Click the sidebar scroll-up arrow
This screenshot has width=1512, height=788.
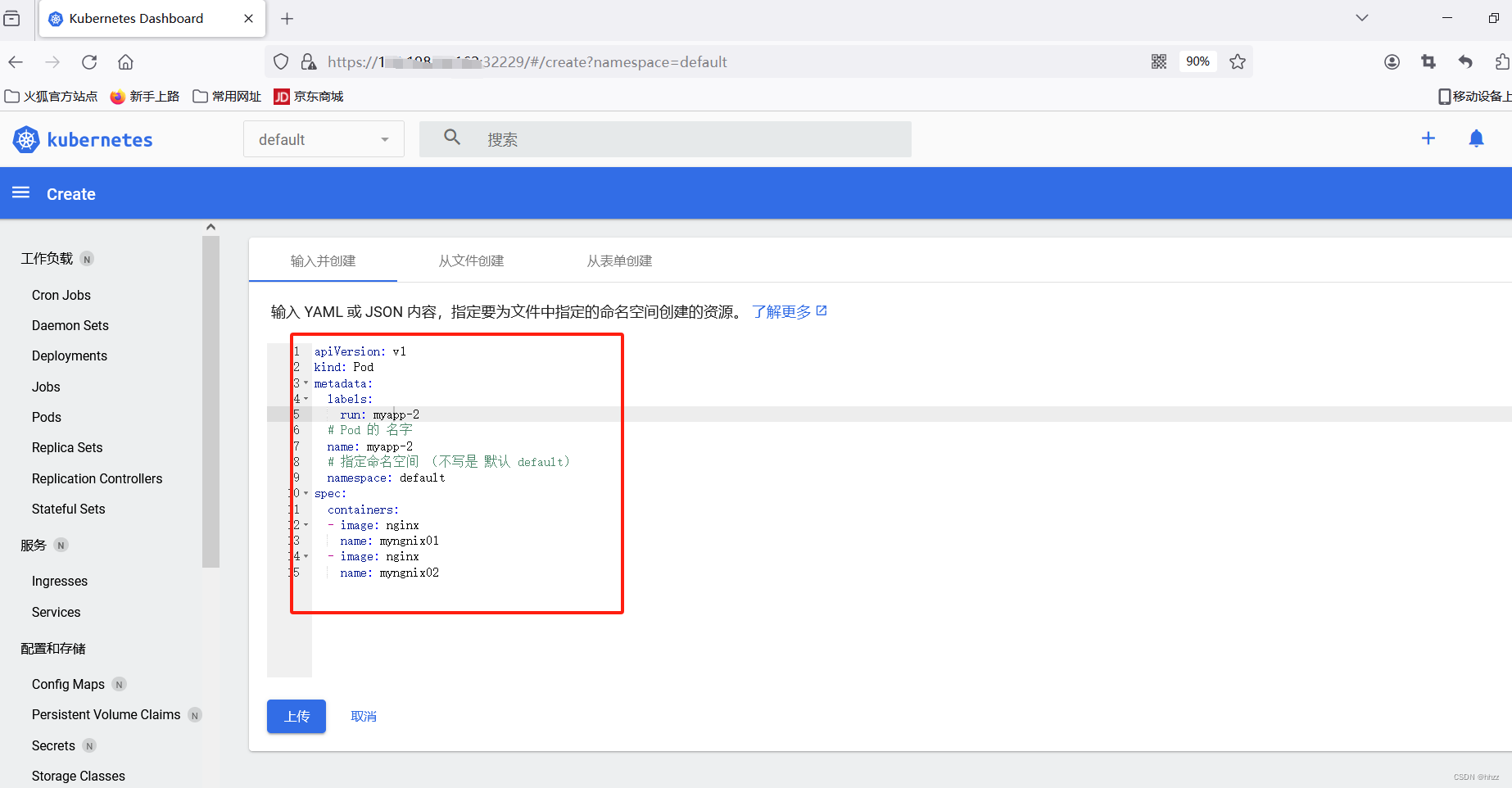(x=211, y=227)
